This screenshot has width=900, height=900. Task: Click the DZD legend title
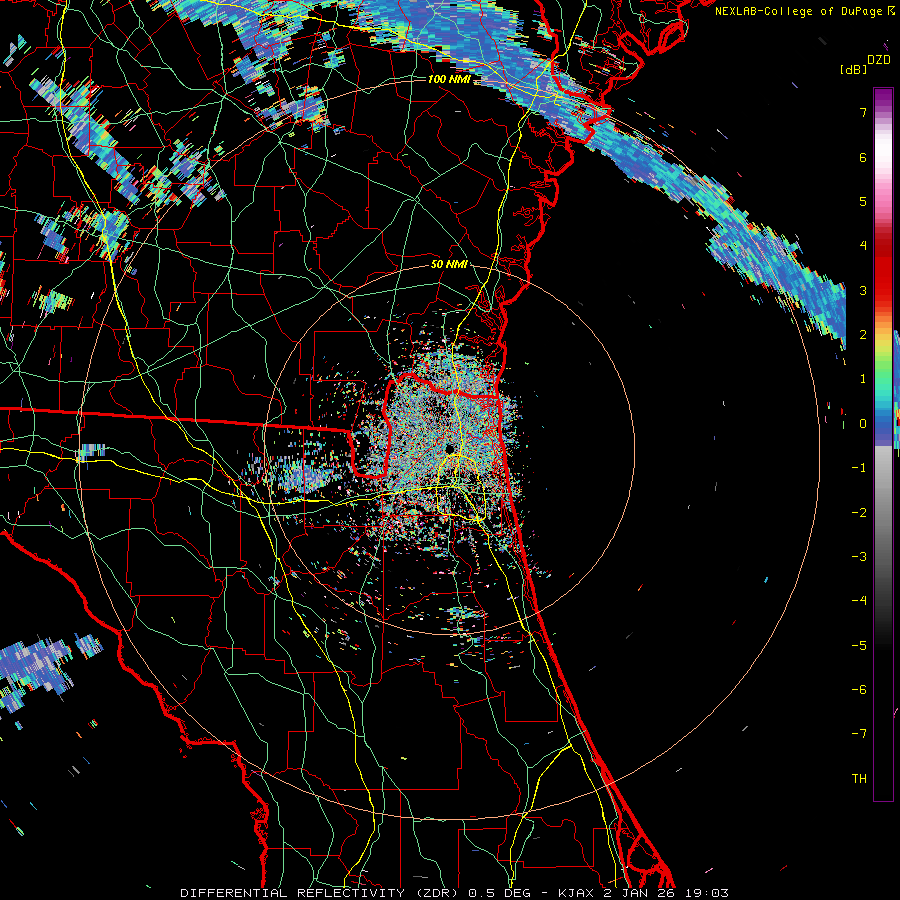point(879,60)
